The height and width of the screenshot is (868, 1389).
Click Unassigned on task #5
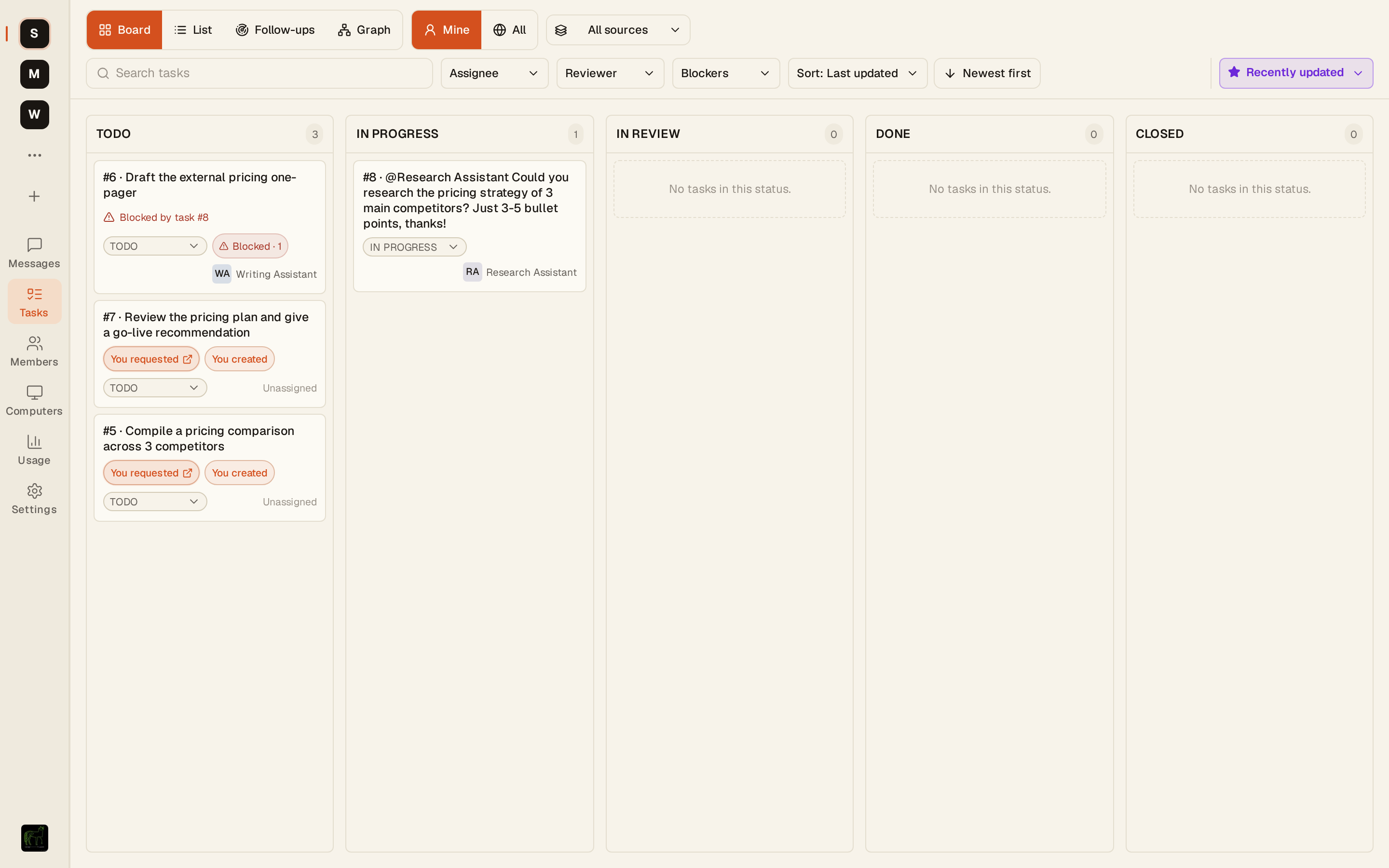tap(290, 502)
